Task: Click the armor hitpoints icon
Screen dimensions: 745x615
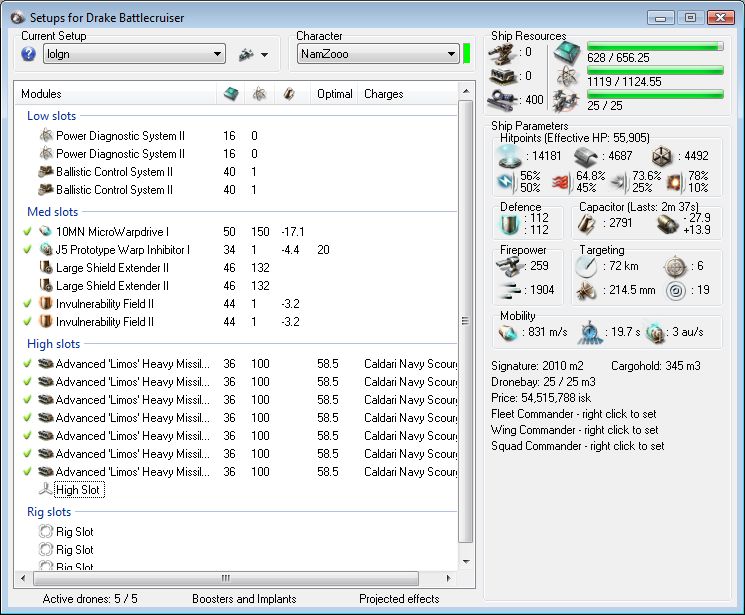Action: point(586,155)
